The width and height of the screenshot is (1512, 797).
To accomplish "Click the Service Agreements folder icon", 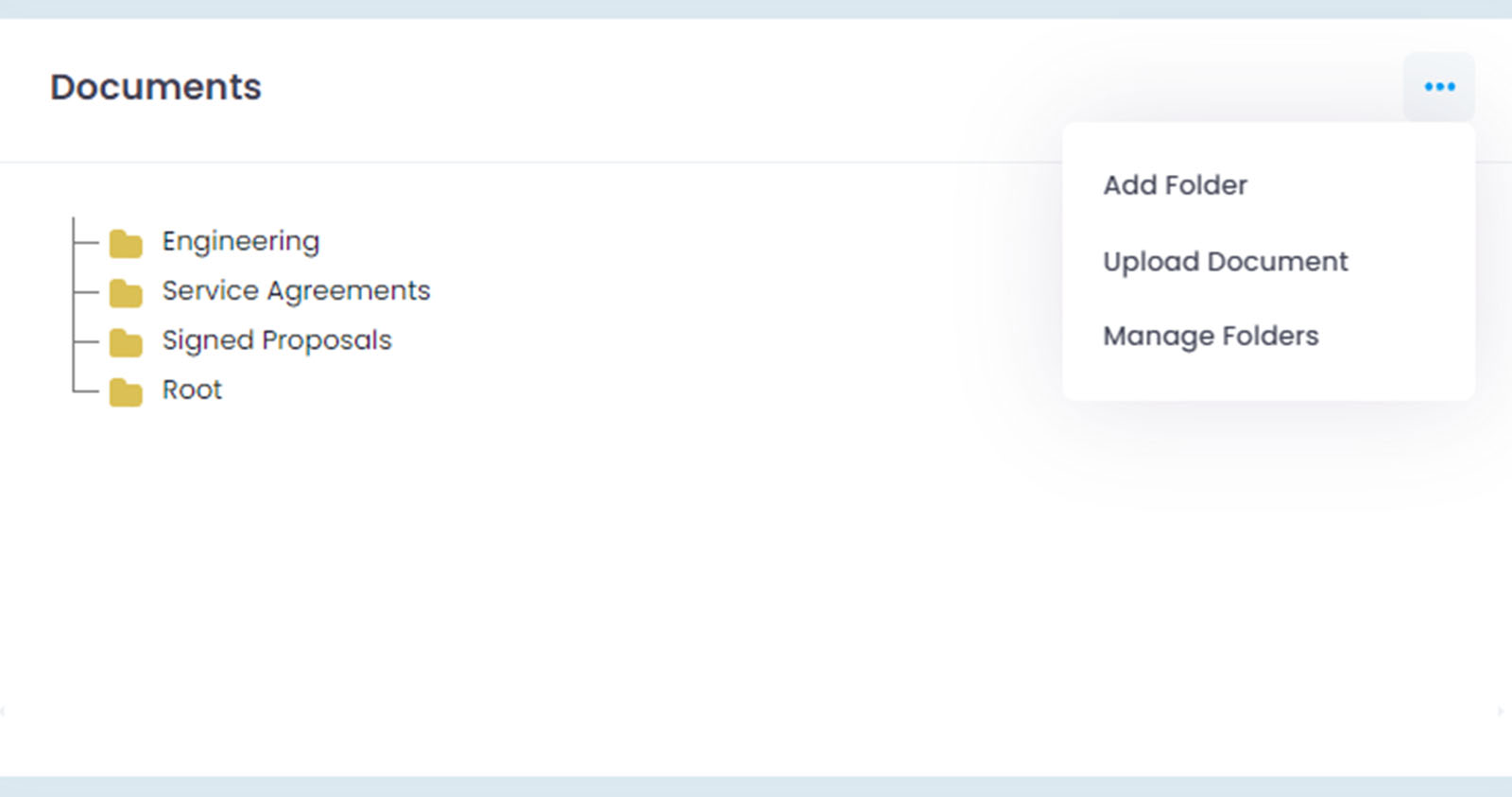I will [126, 293].
